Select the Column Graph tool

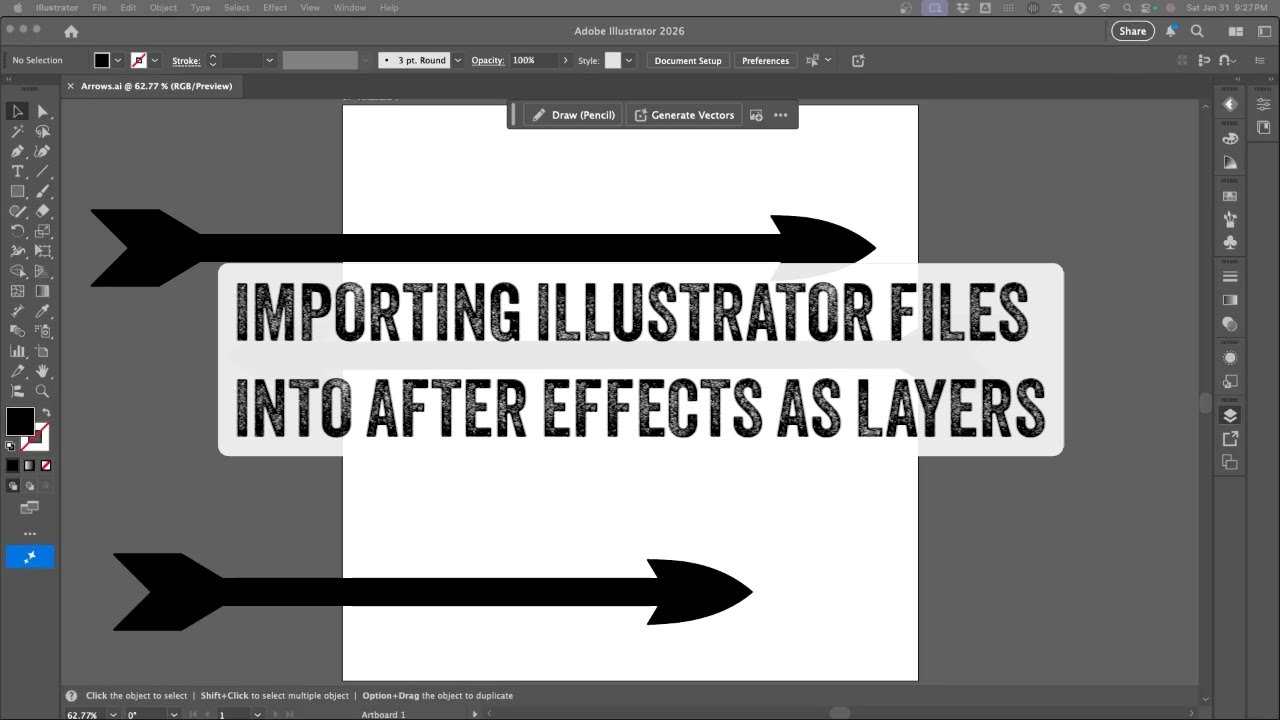click(x=17, y=351)
